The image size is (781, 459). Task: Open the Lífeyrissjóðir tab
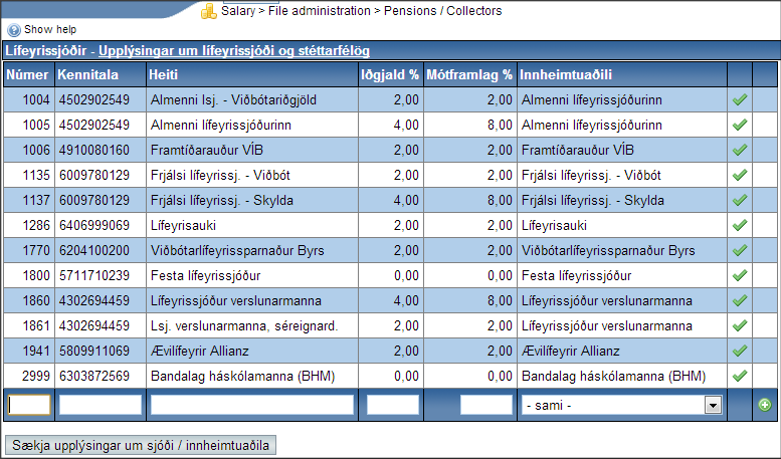[x=49, y=50]
